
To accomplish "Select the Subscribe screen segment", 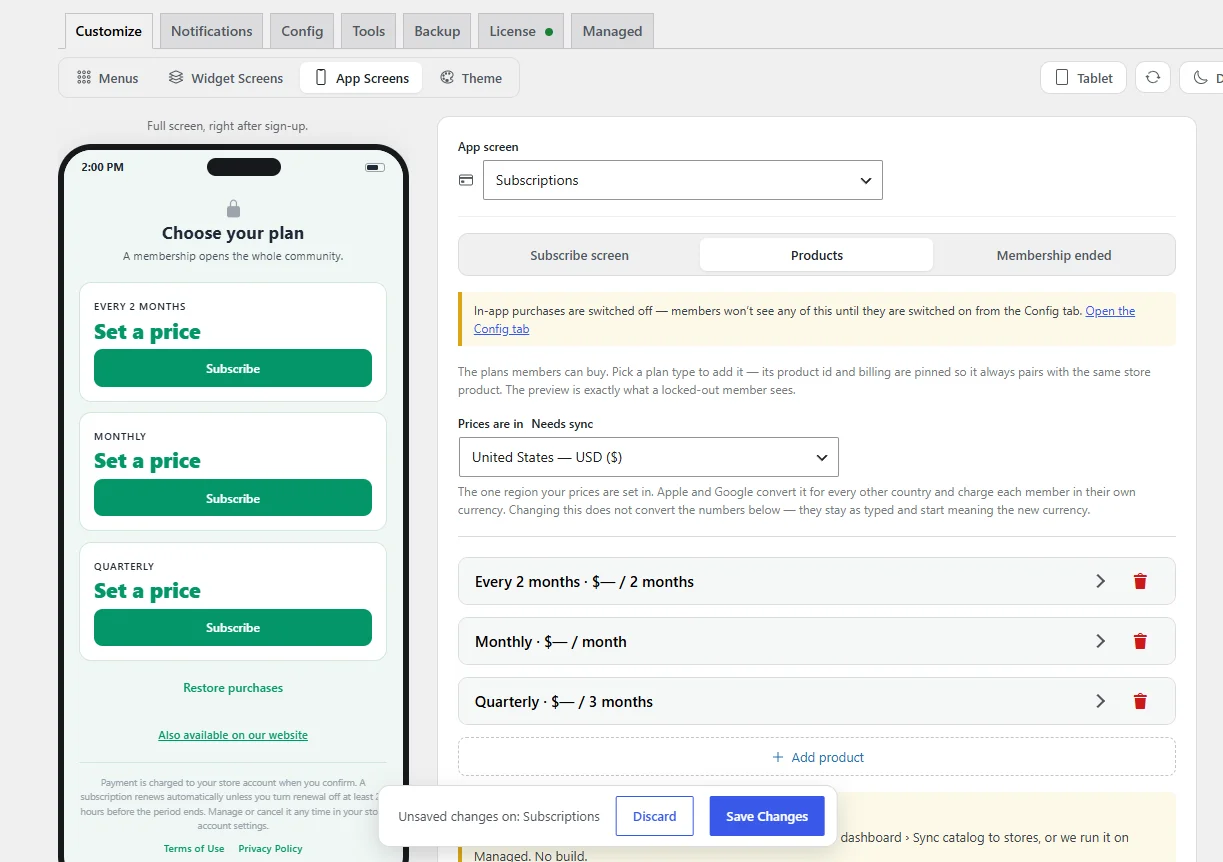I will click(580, 255).
